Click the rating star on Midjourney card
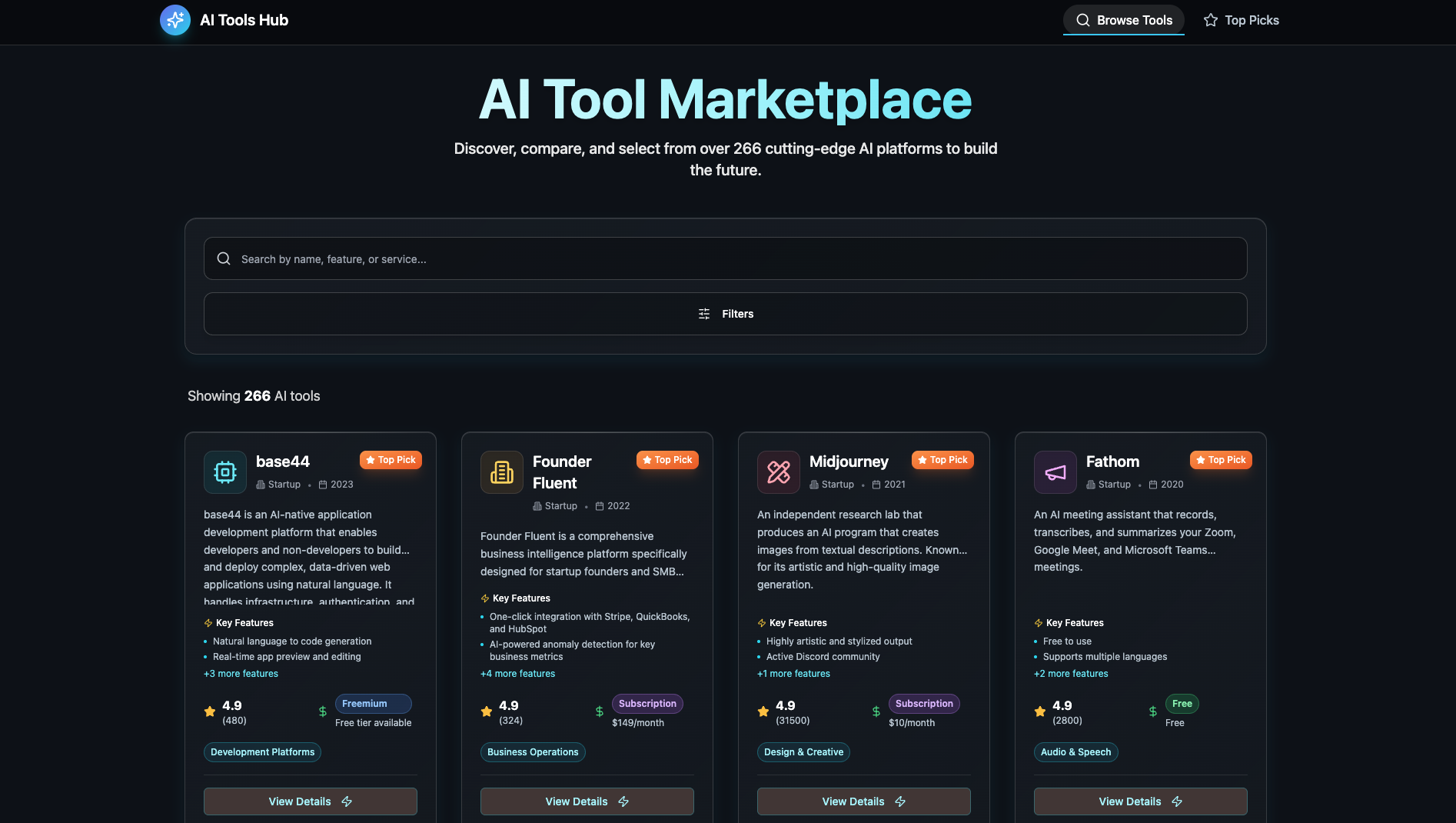Viewport: 1456px width, 823px height. pos(763,712)
